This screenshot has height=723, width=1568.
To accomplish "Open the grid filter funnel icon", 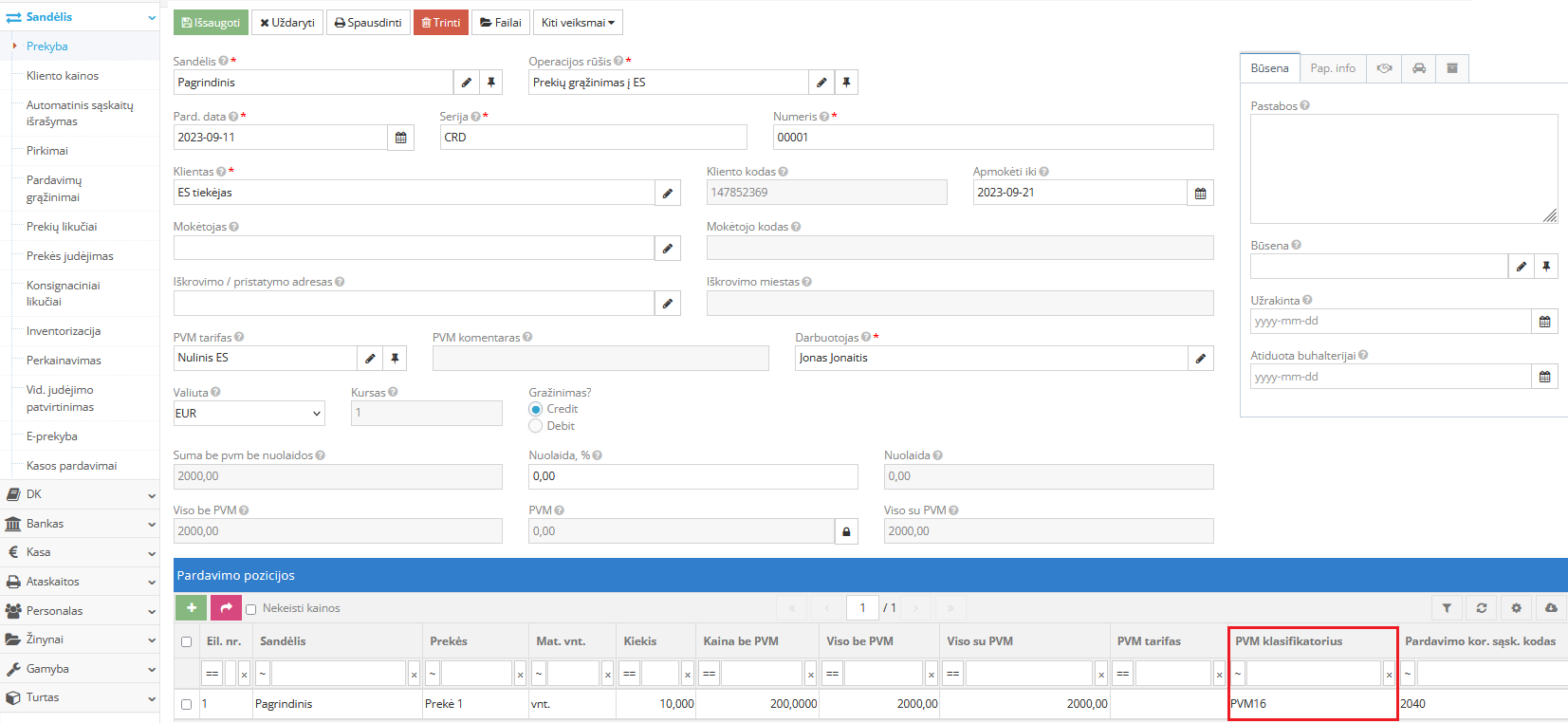I will 1447,608.
